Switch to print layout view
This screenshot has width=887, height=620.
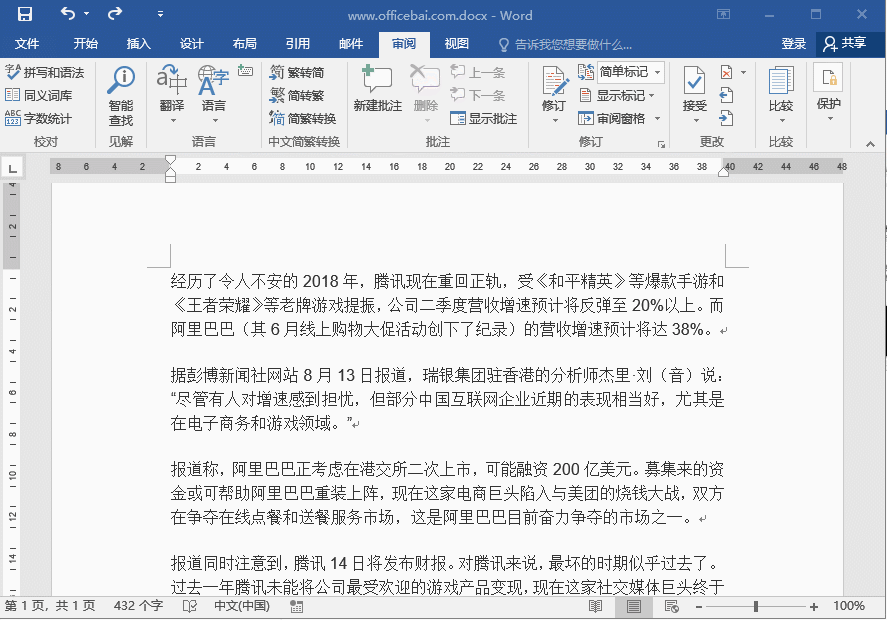point(634,606)
